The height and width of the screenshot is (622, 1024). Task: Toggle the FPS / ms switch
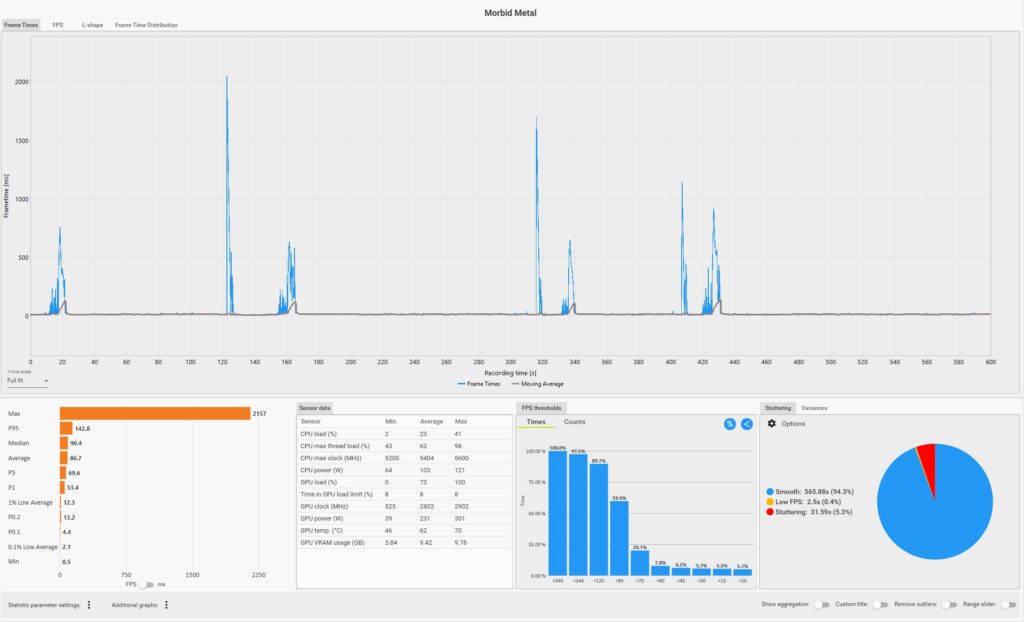click(x=147, y=584)
